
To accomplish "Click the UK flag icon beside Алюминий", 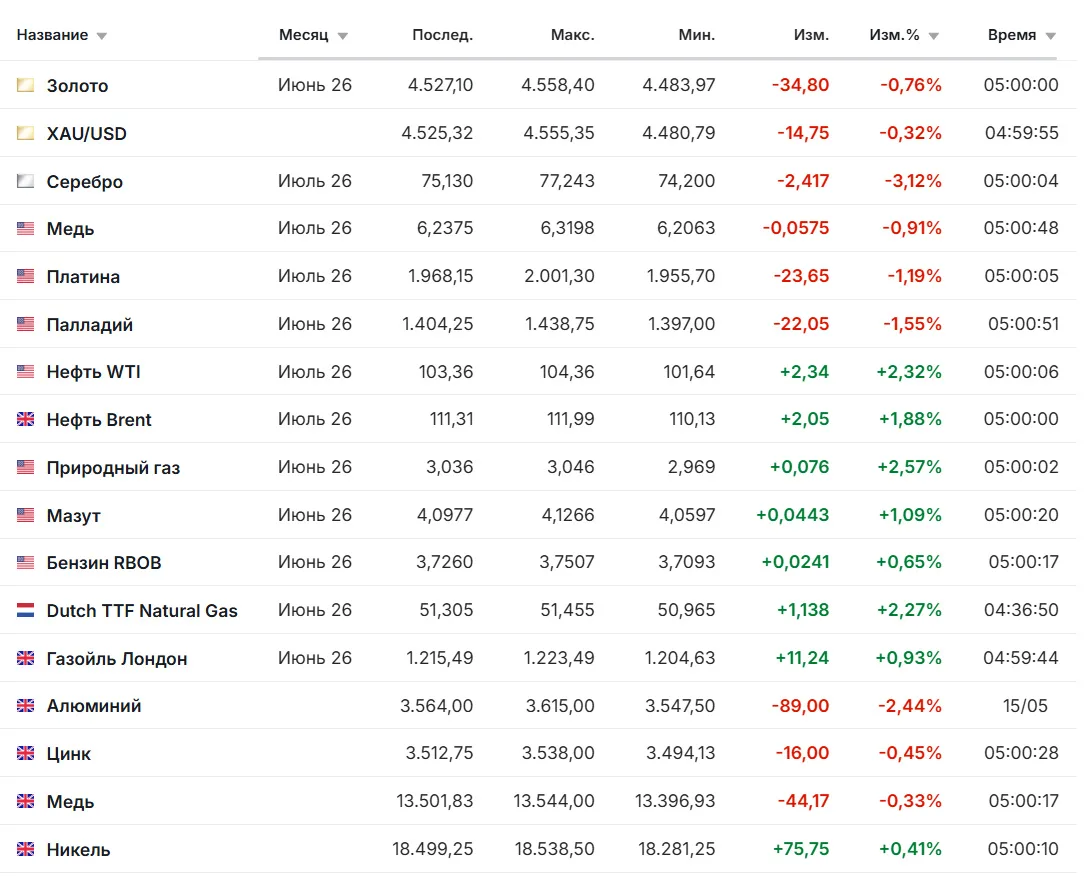I will (x=26, y=706).
